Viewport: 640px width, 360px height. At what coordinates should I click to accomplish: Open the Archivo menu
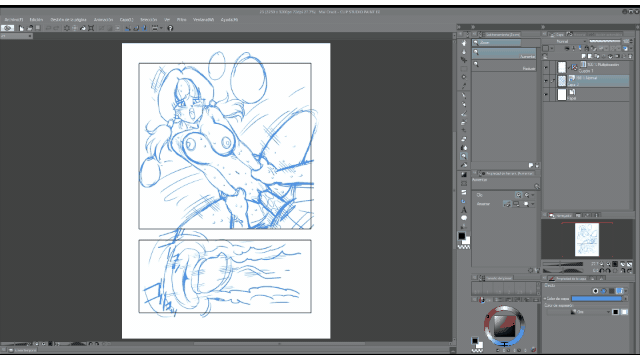point(13,20)
